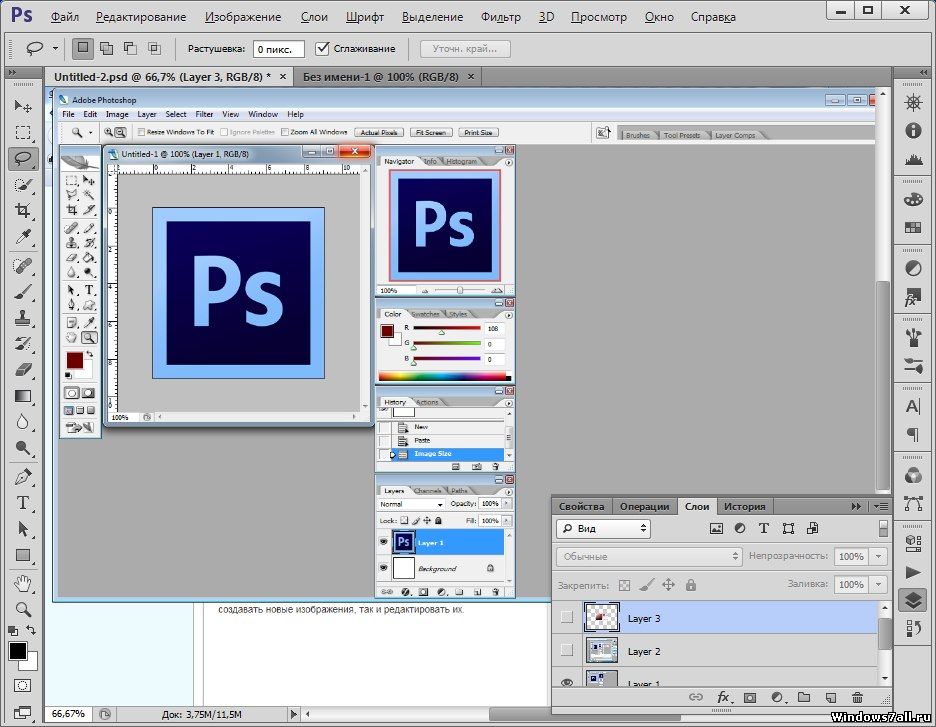Swap foreground and background colors
This screenshot has height=727, width=936.
tap(30, 630)
